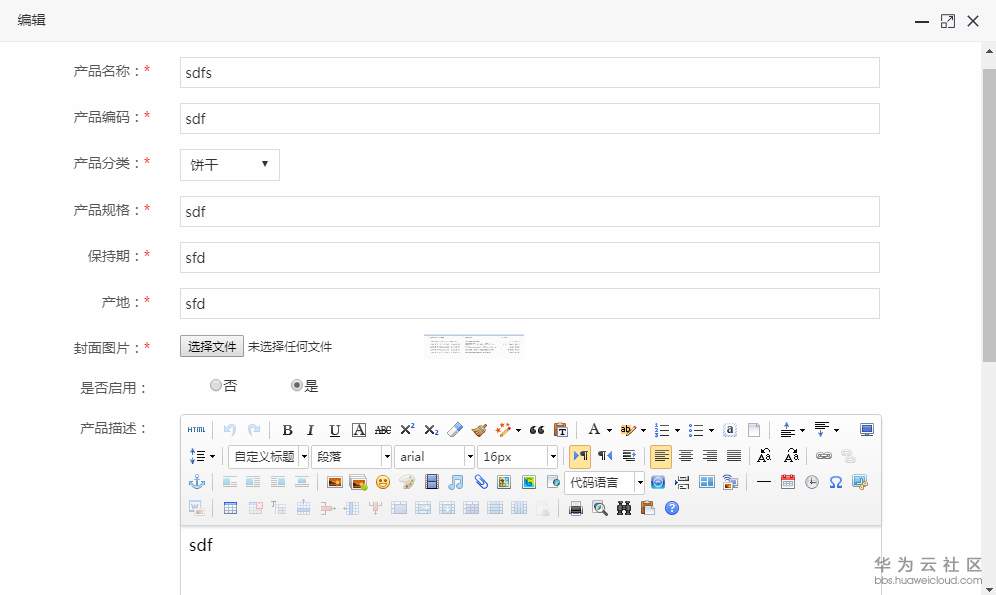The height and width of the screenshot is (595, 996).
Task: Insert a hyperlink with the link icon
Action: 824,456
